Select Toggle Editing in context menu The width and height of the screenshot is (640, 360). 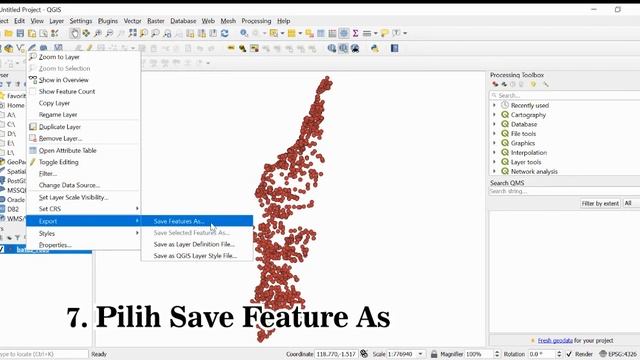point(83,162)
